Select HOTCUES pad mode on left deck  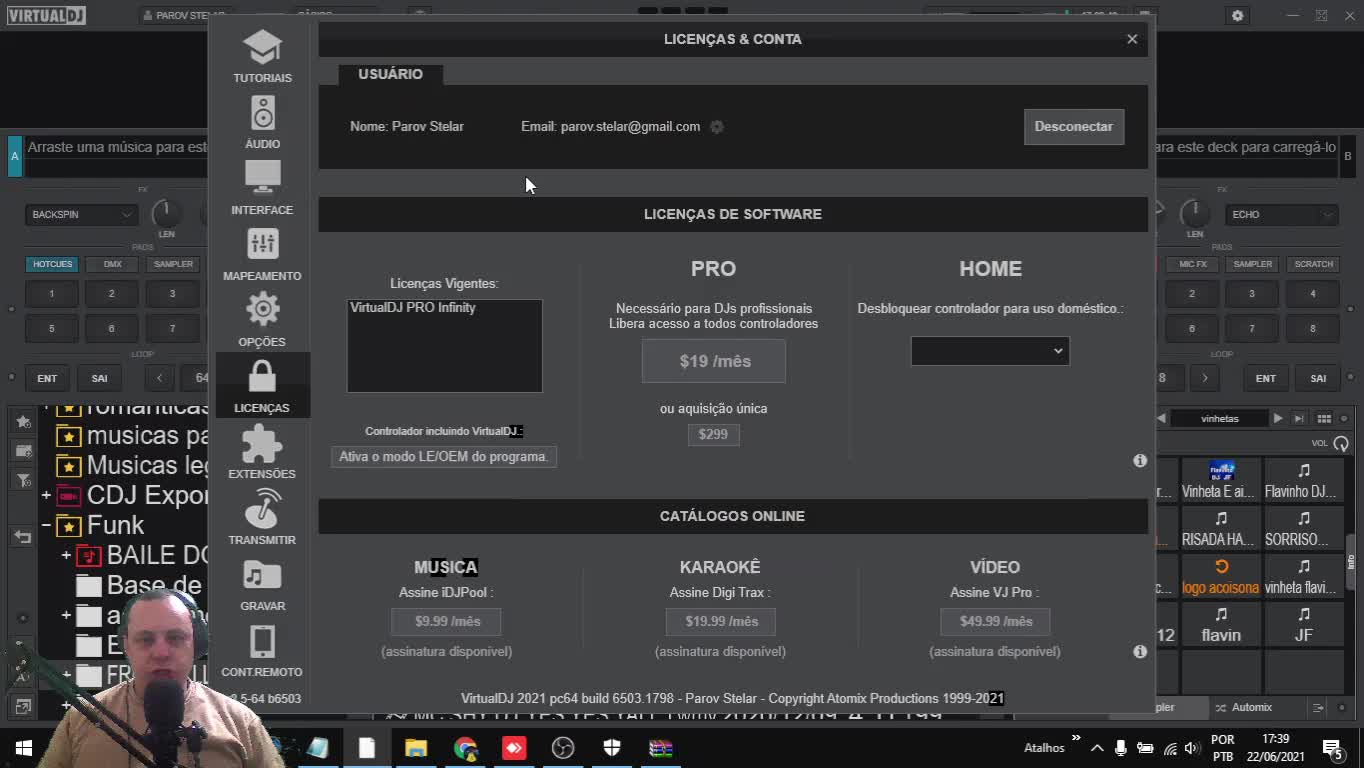pos(52,264)
